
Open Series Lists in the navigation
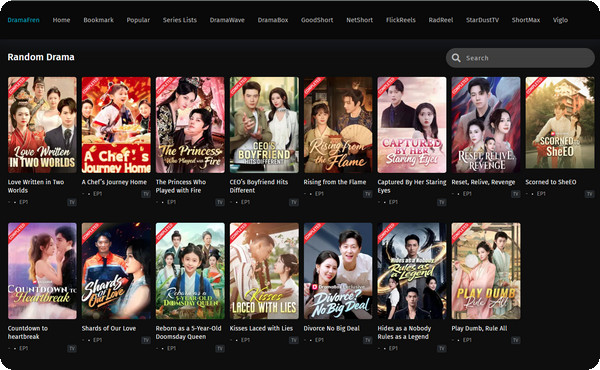click(180, 20)
